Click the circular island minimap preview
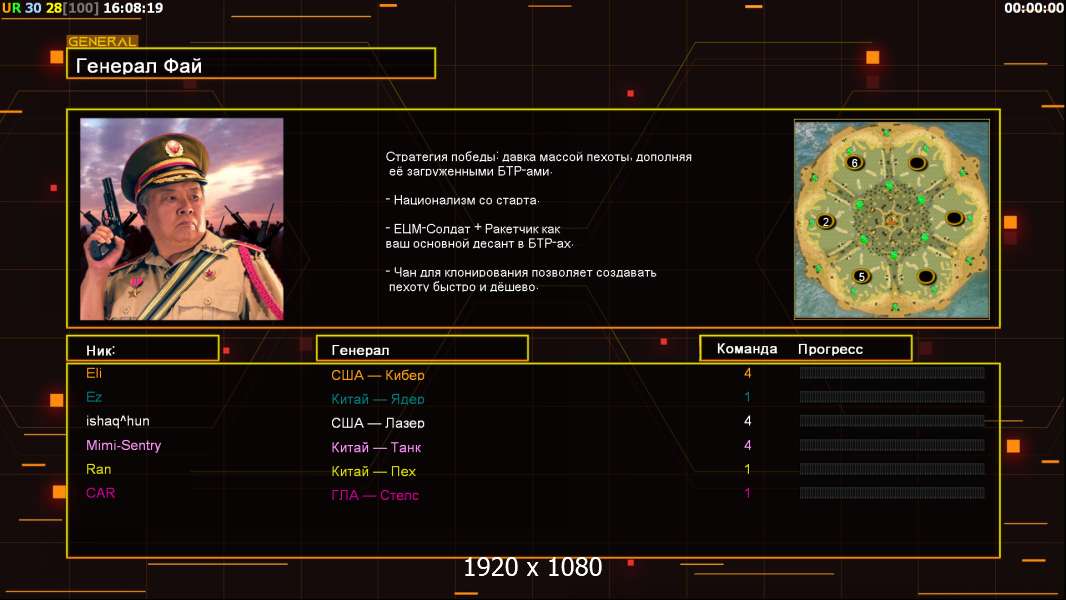This screenshot has width=1066, height=600. coord(892,219)
